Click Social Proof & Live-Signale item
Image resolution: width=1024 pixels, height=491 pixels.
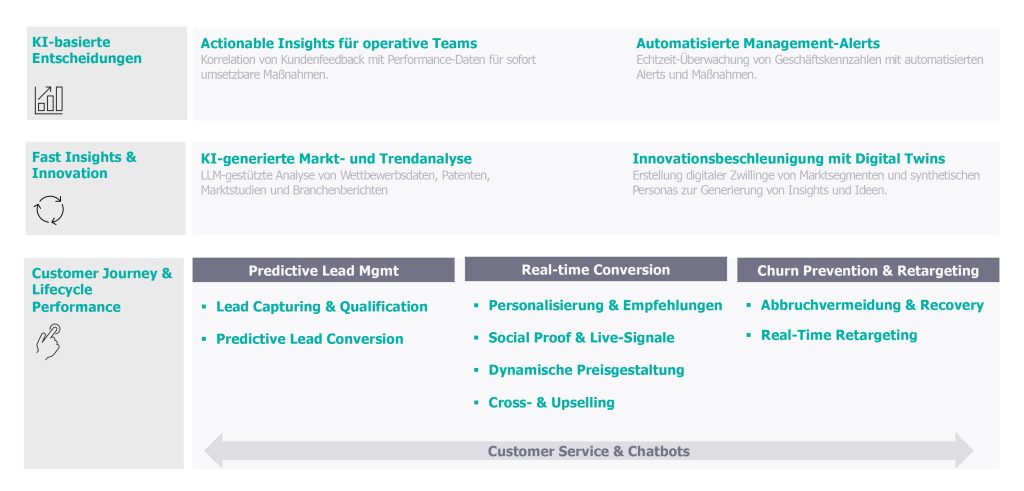tap(581, 338)
